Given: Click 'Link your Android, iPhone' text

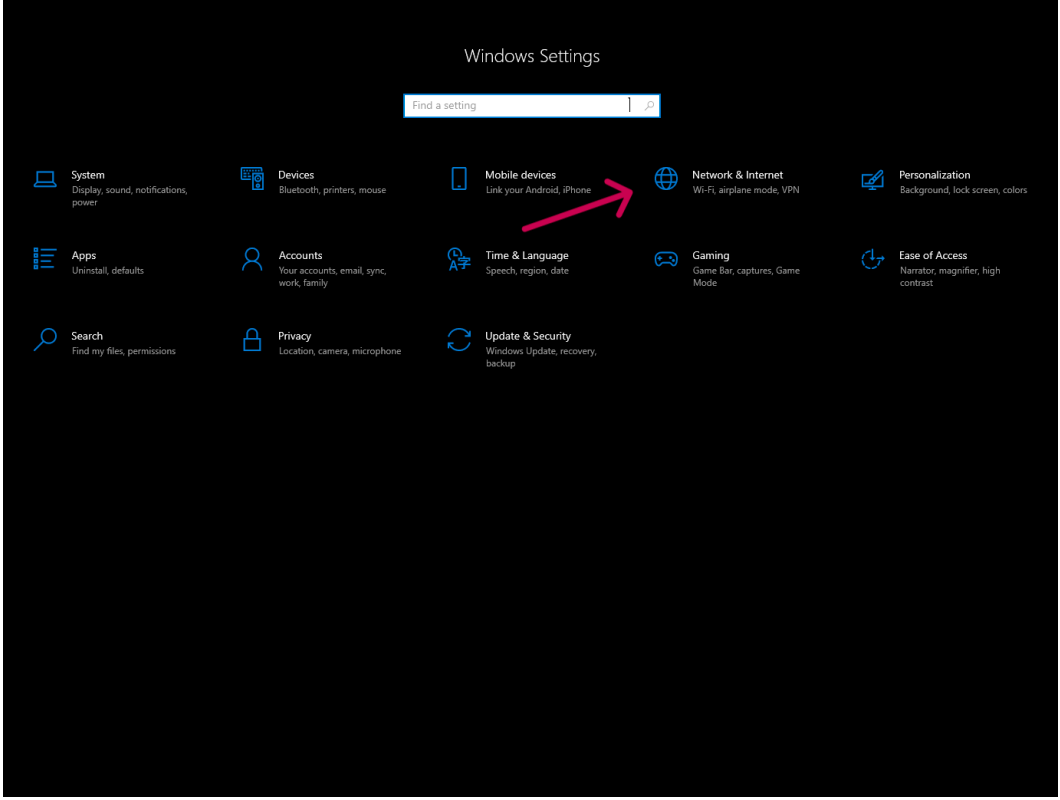Looking at the screenshot, I should (x=538, y=190).
